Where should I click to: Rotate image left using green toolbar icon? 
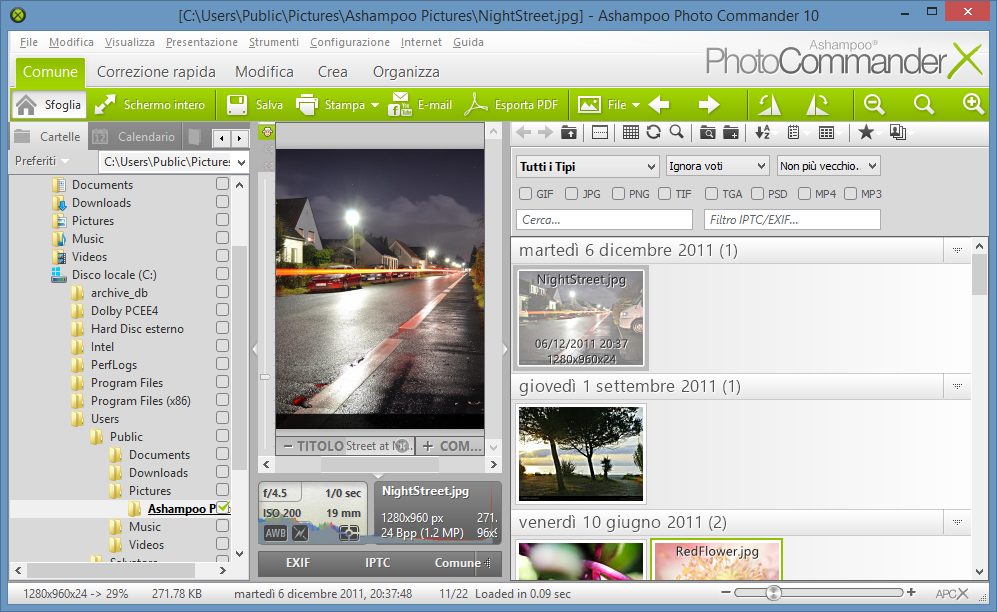tap(769, 105)
